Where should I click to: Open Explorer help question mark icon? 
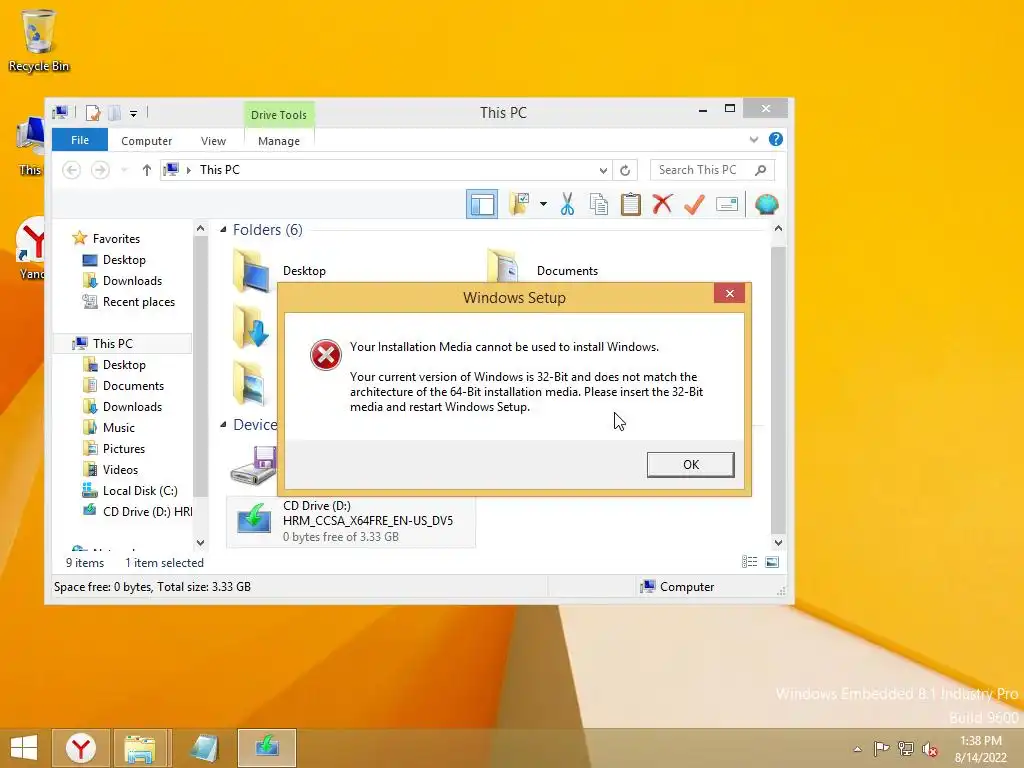(775, 139)
